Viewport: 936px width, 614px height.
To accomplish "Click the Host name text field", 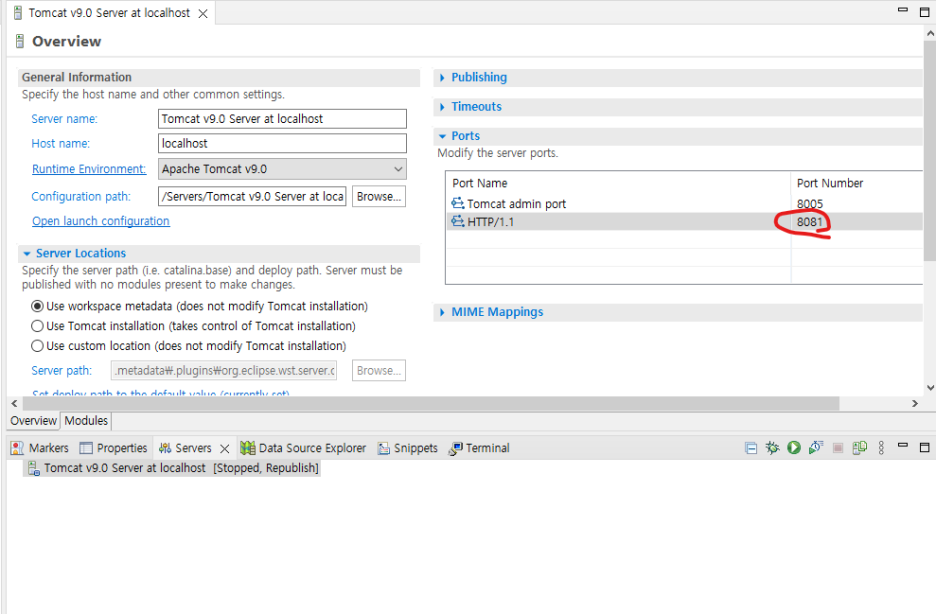I will click(x=282, y=143).
